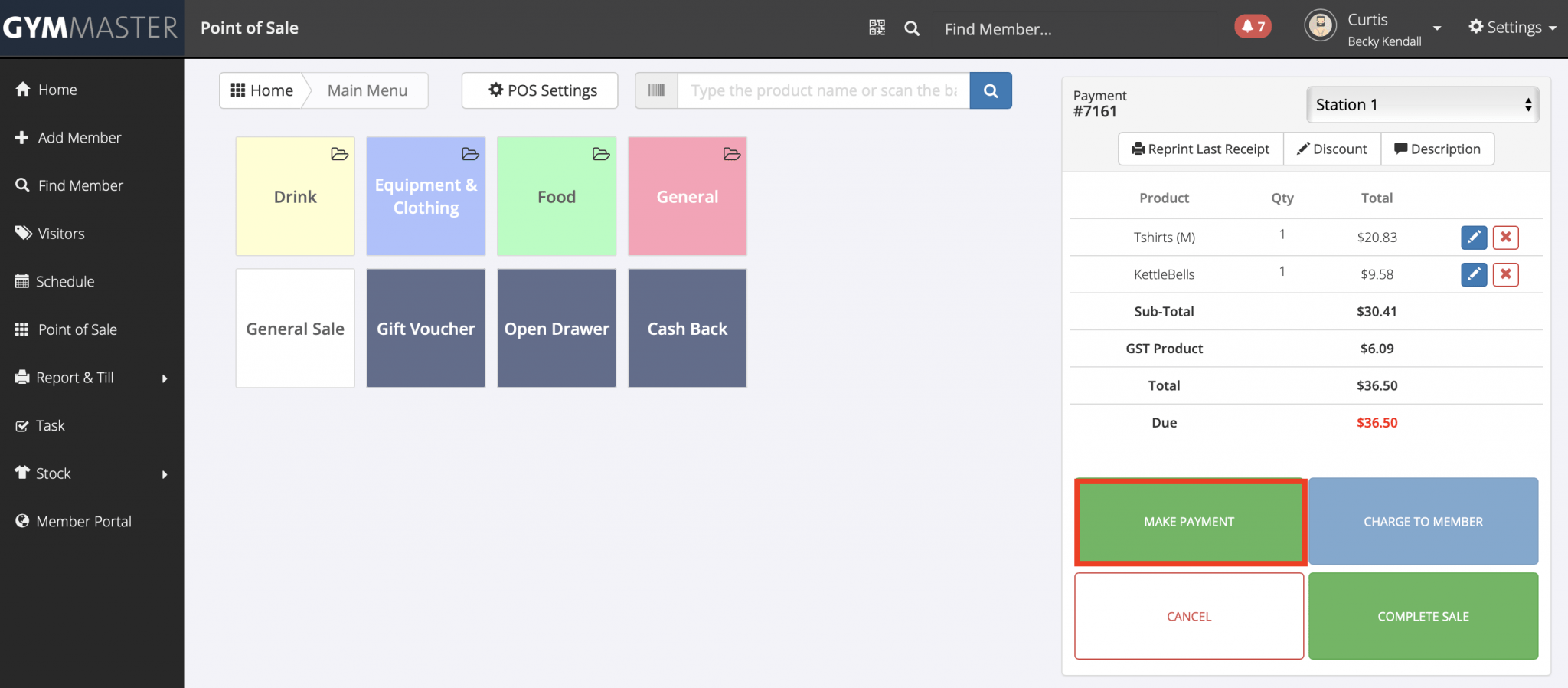
Task: Open Find Member in the sidebar
Action: pos(70,185)
